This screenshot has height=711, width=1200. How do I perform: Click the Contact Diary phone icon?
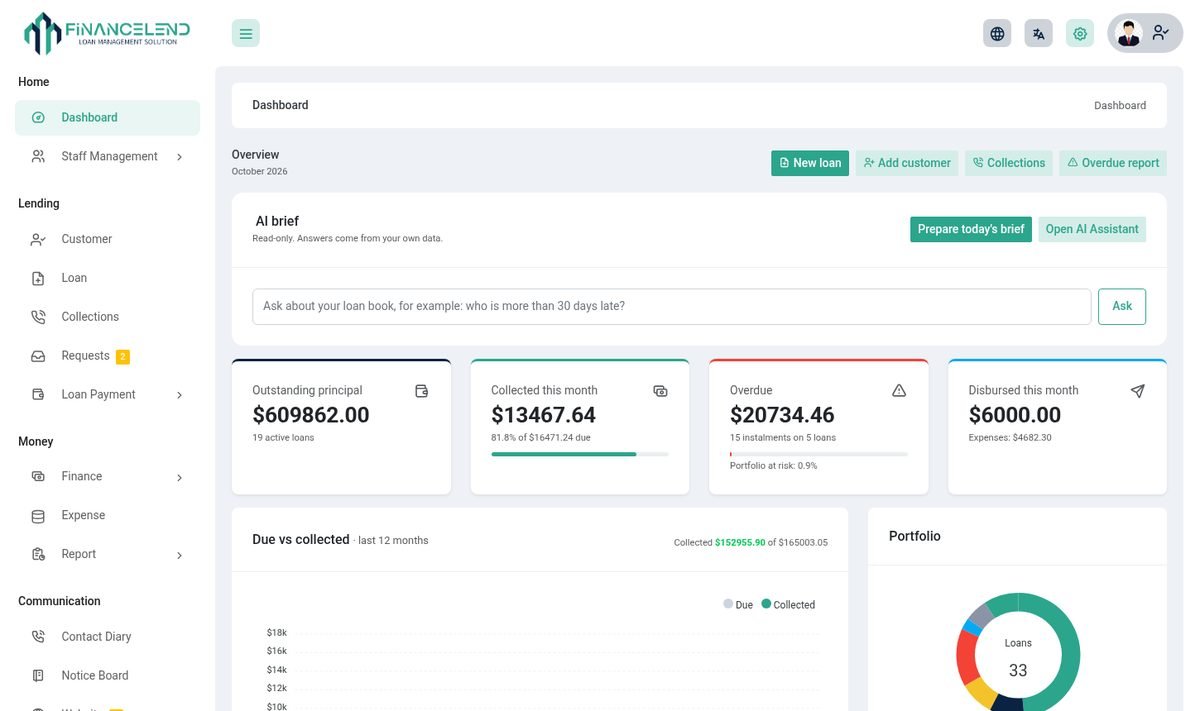coord(38,636)
